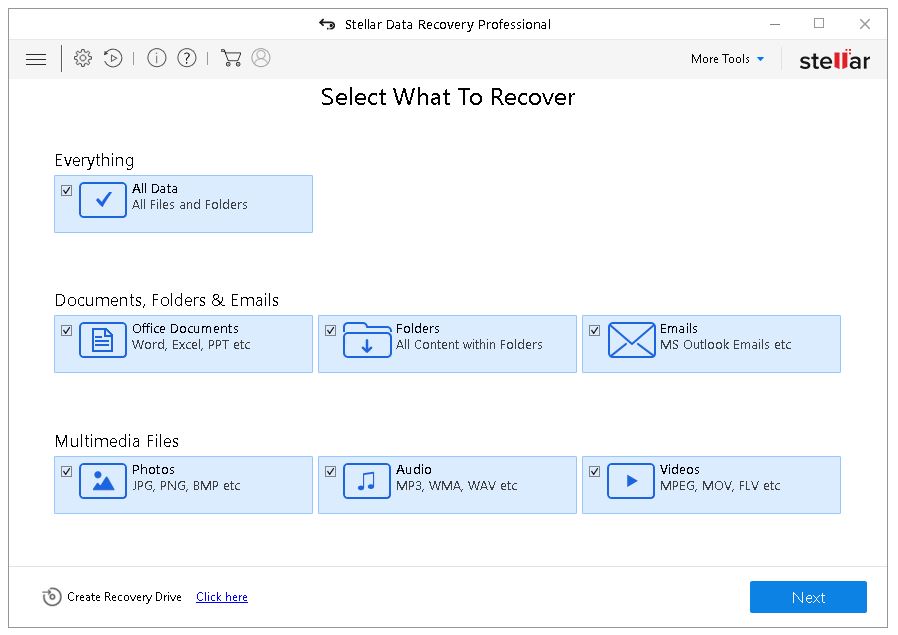898x635 pixels.
Task: Open the user account icon
Action: (x=261, y=58)
